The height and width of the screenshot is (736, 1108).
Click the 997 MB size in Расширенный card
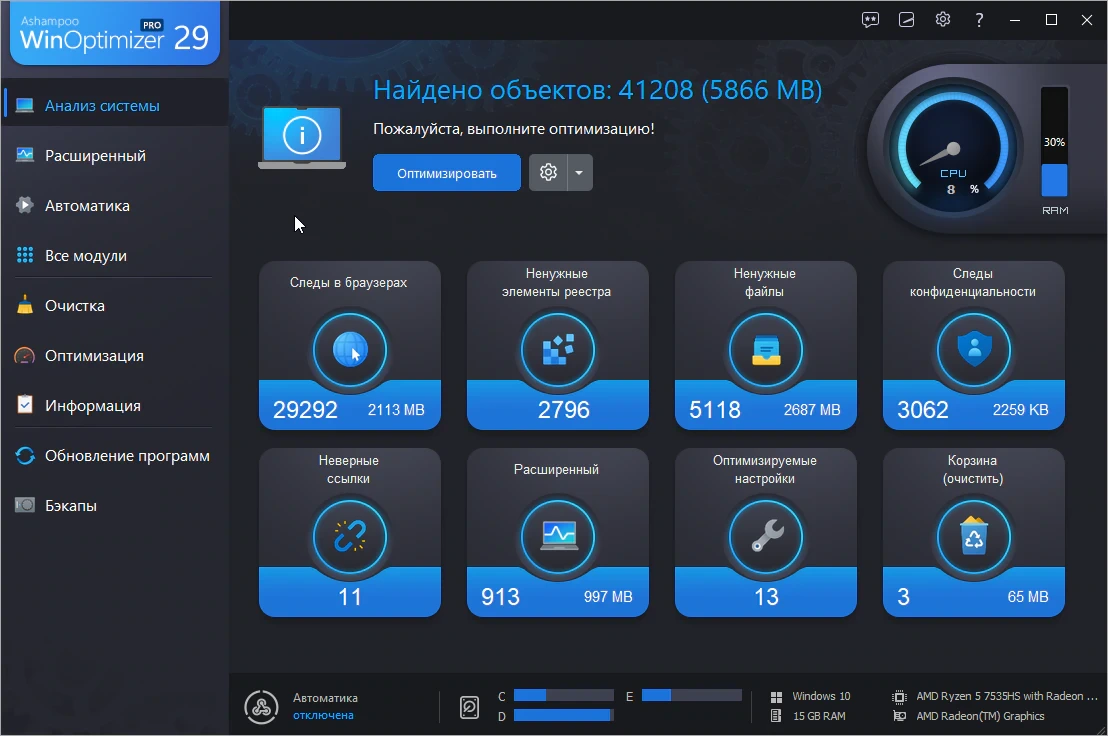click(608, 597)
